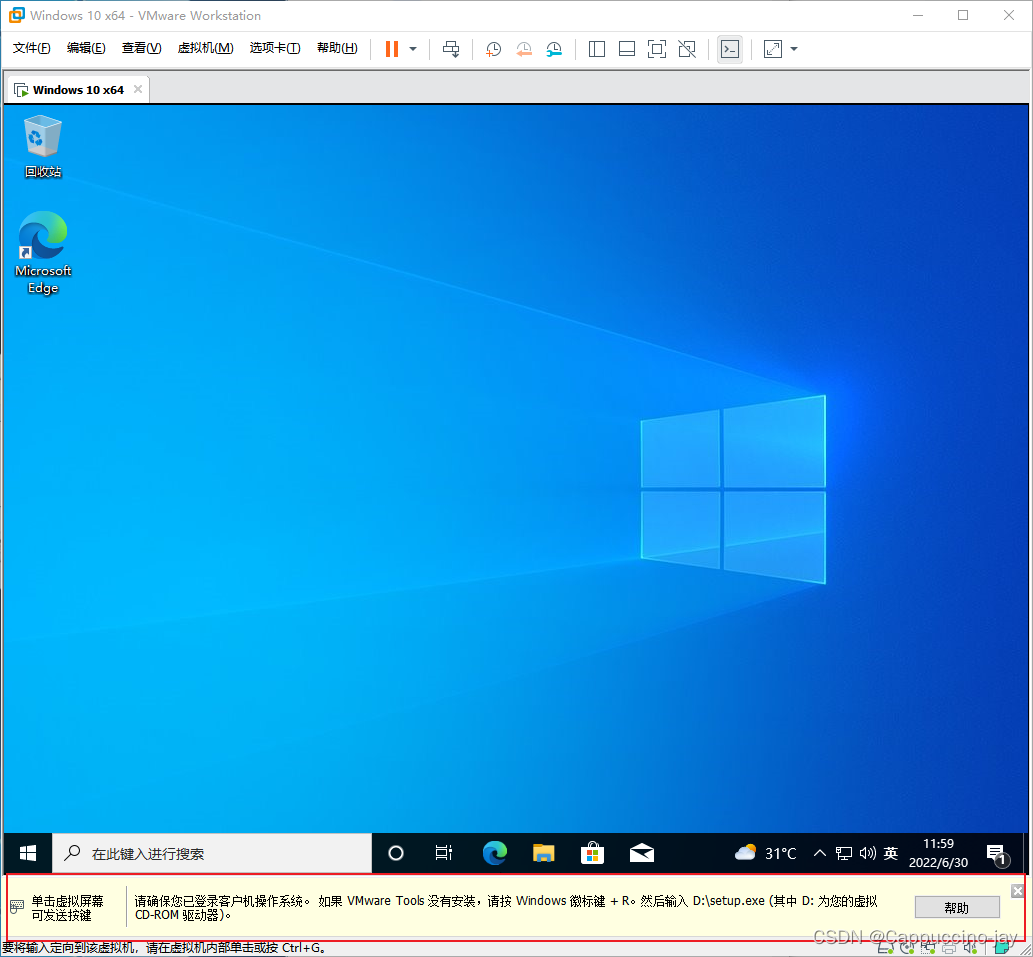Select the 回收站 recycle bin desktop icon

click(x=43, y=146)
